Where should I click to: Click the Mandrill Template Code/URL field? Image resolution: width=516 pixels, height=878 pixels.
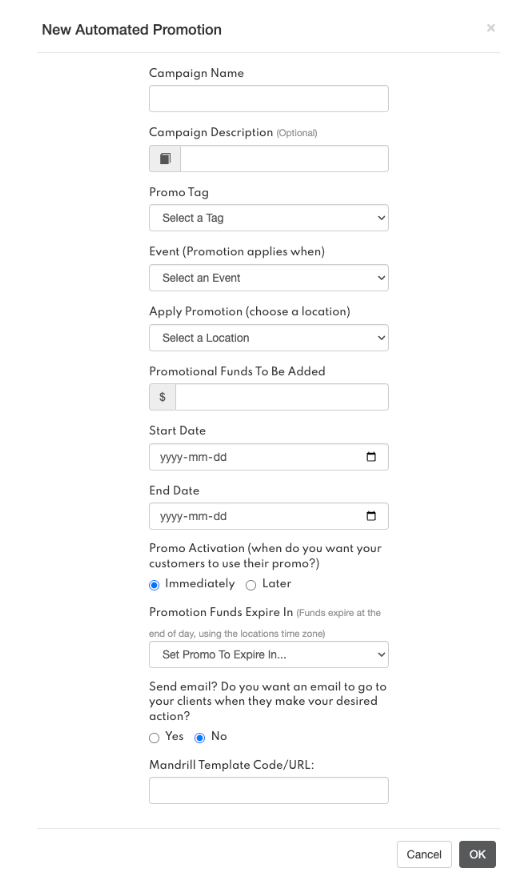tap(269, 791)
